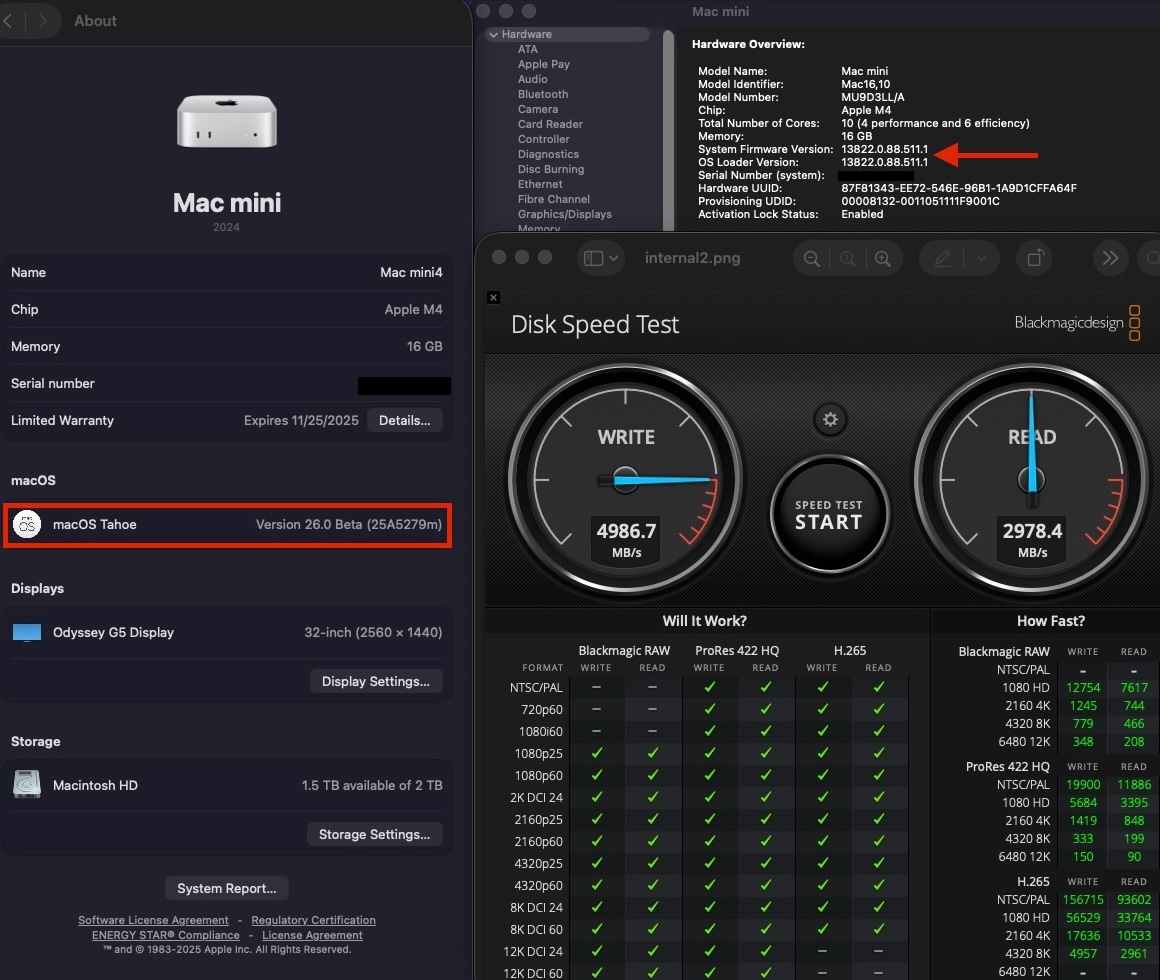Click the 2160p60 format row label
This screenshot has height=980, width=1160.
click(538, 842)
